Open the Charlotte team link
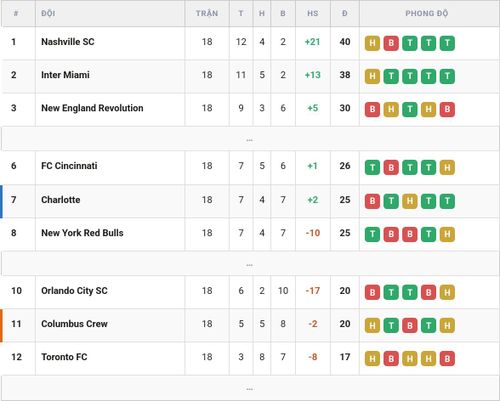Viewport: 500px width, 401px height. tap(61, 200)
